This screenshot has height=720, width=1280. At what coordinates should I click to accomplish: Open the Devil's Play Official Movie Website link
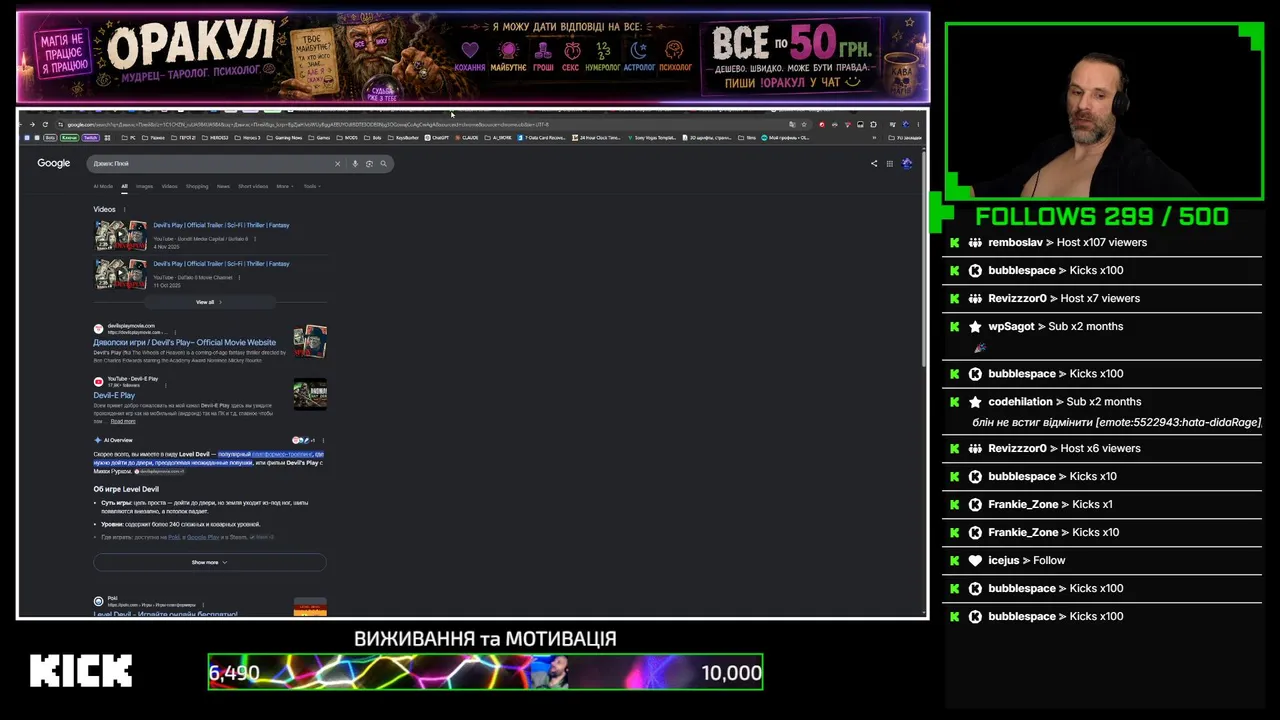point(185,342)
